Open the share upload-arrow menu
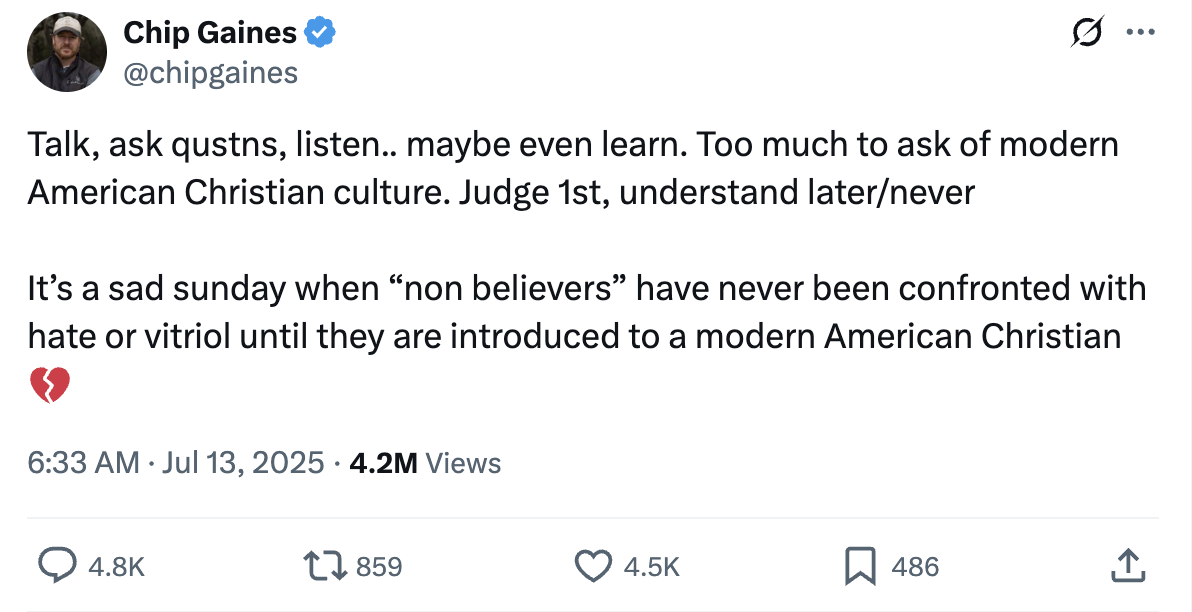 pyautogui.click(x=1126, y=565)
